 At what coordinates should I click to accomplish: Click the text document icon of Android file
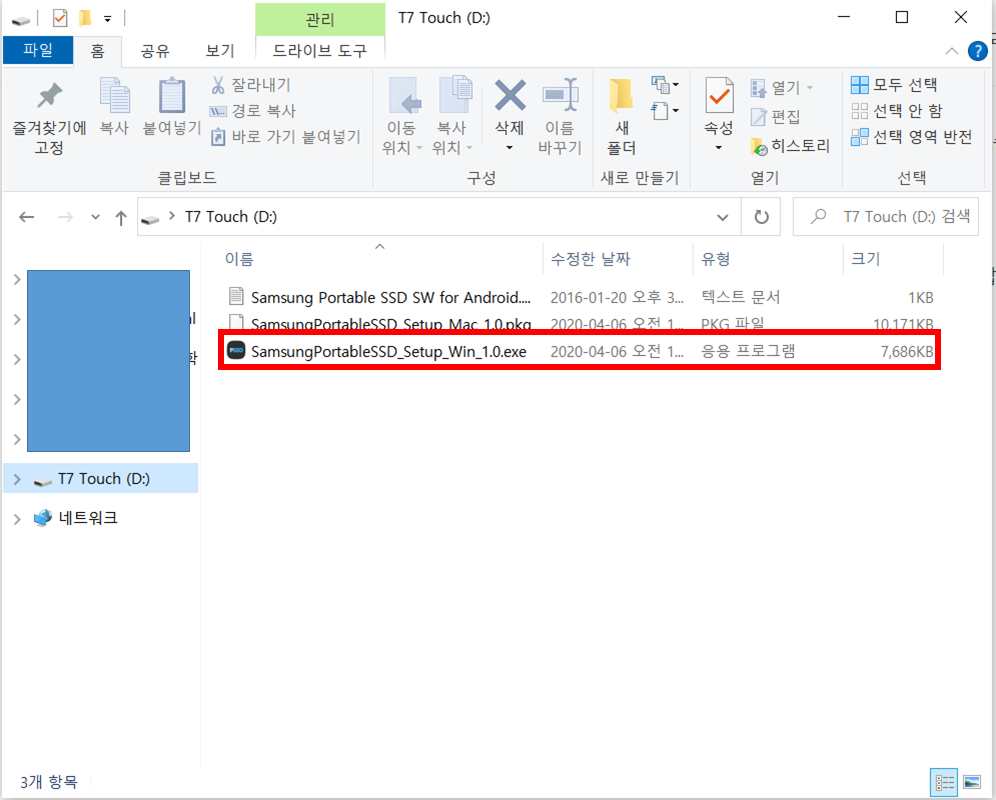click(236, 296)
